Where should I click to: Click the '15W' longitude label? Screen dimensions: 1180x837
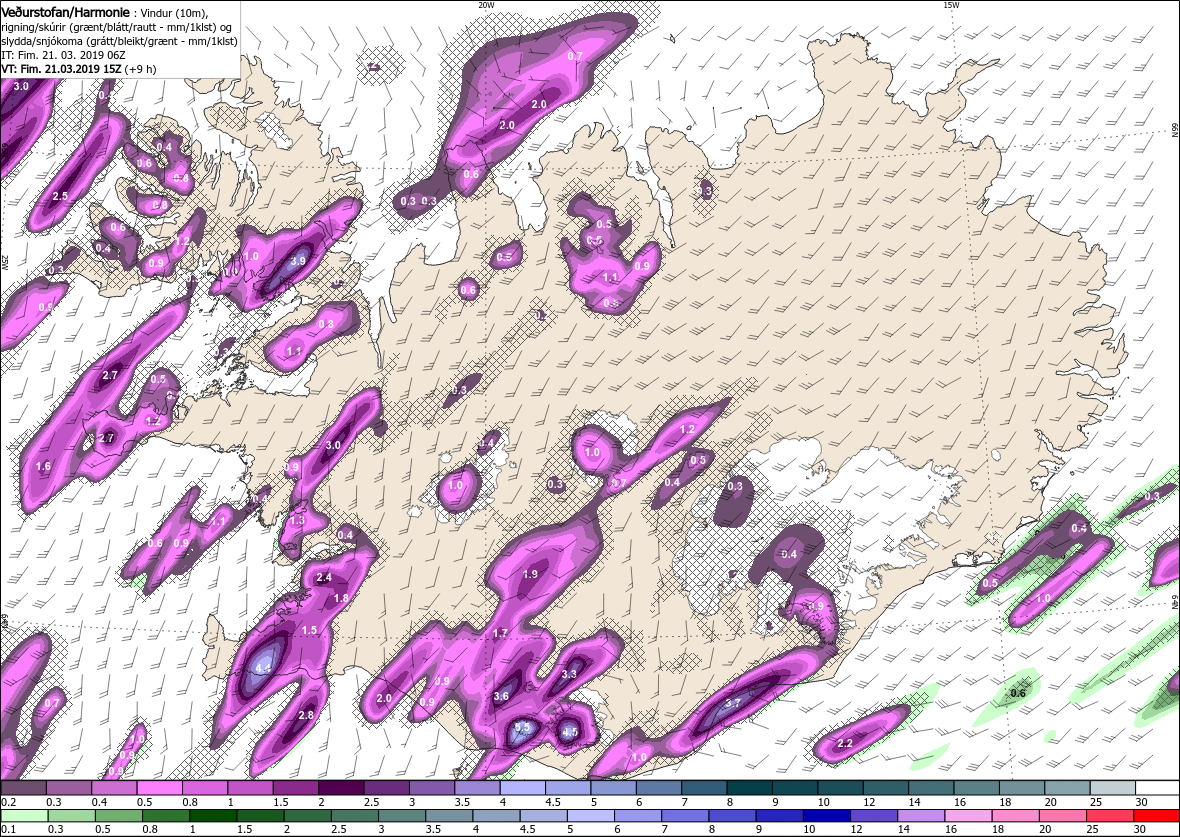(x=951, y=5)
